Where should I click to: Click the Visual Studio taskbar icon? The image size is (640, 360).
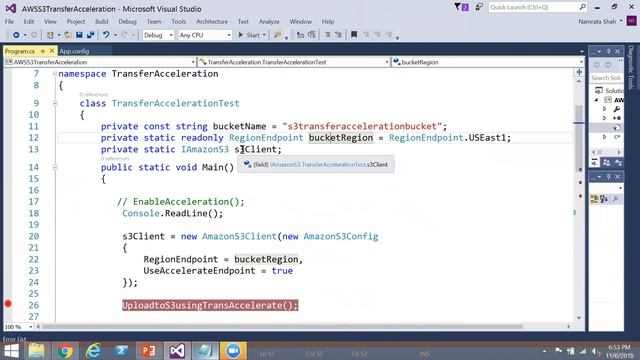(177, 351)
